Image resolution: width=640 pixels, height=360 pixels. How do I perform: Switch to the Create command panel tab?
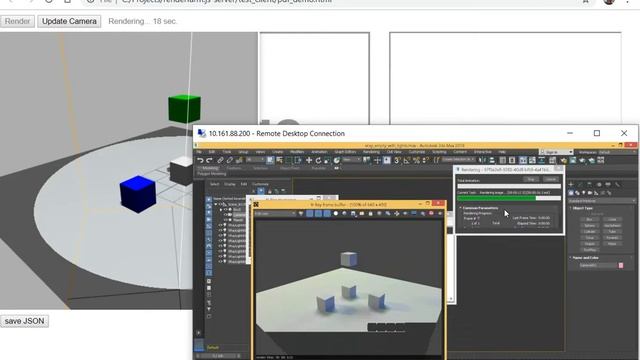click(571, 184)
